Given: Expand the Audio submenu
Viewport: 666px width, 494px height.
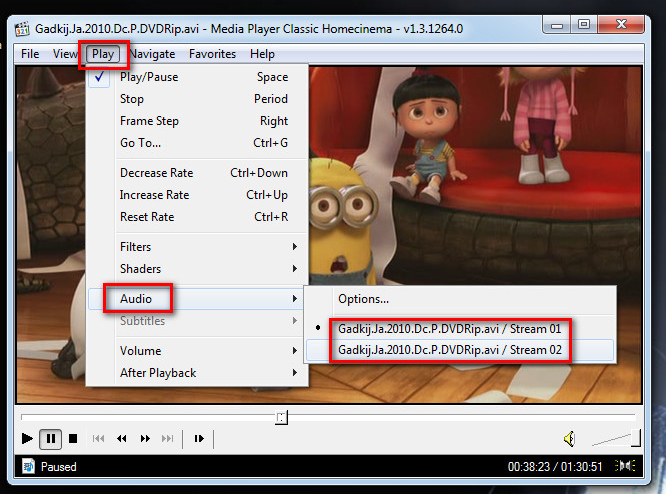Looking at the screenshot, I should (x=198, y=299).
